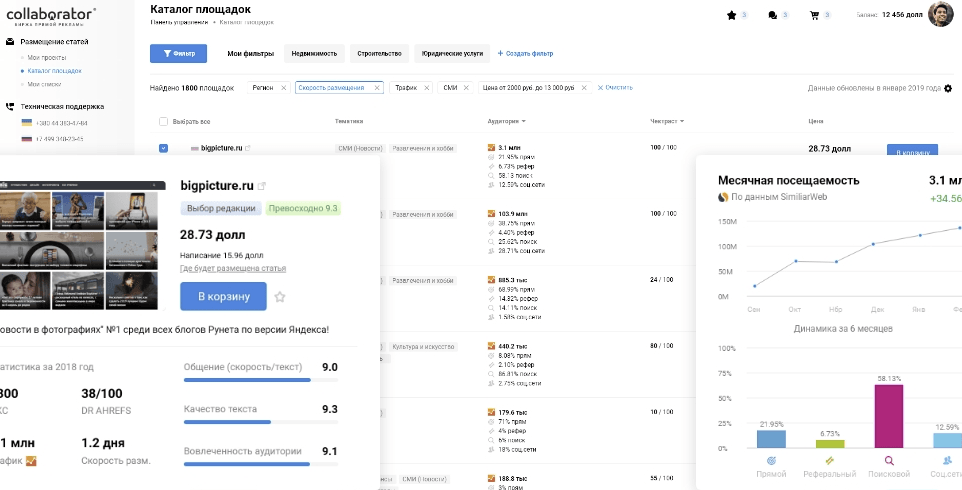The height and width of the screenshot is (490, 962).
Task: Click the traffic icon next to 440.2 тыс
Action: 491,346
